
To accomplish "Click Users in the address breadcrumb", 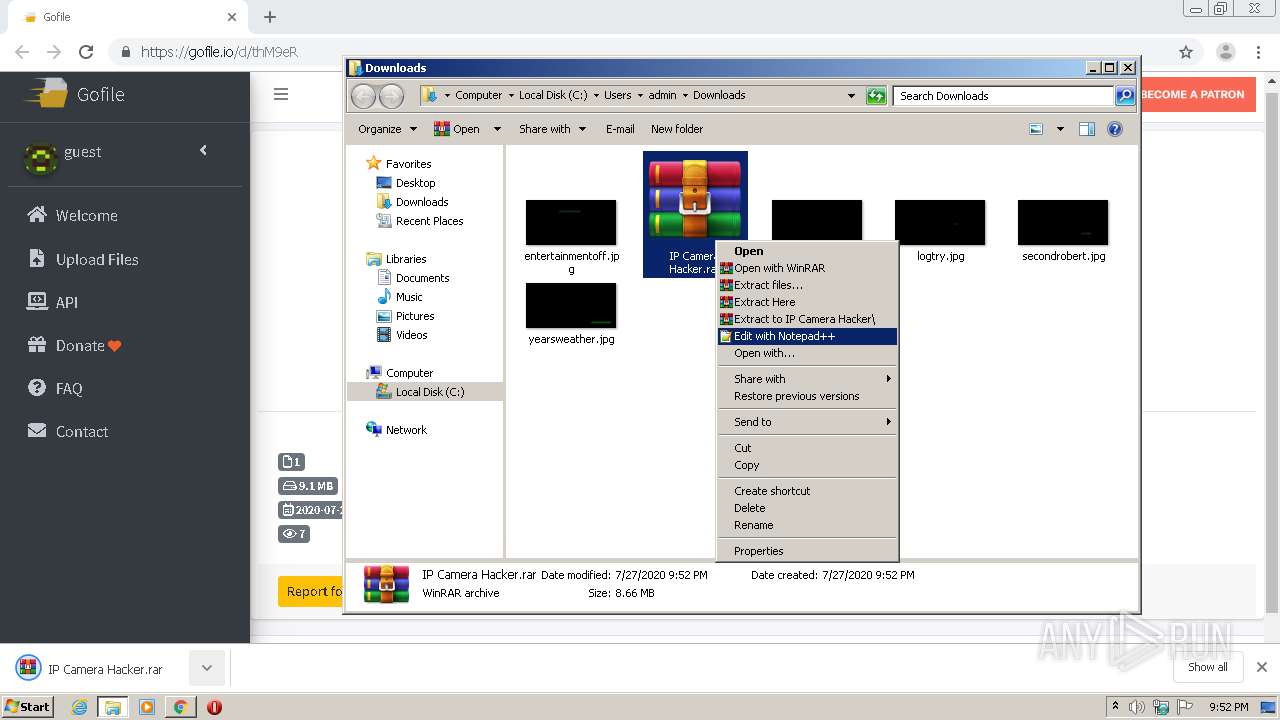I will coord(617,96).
